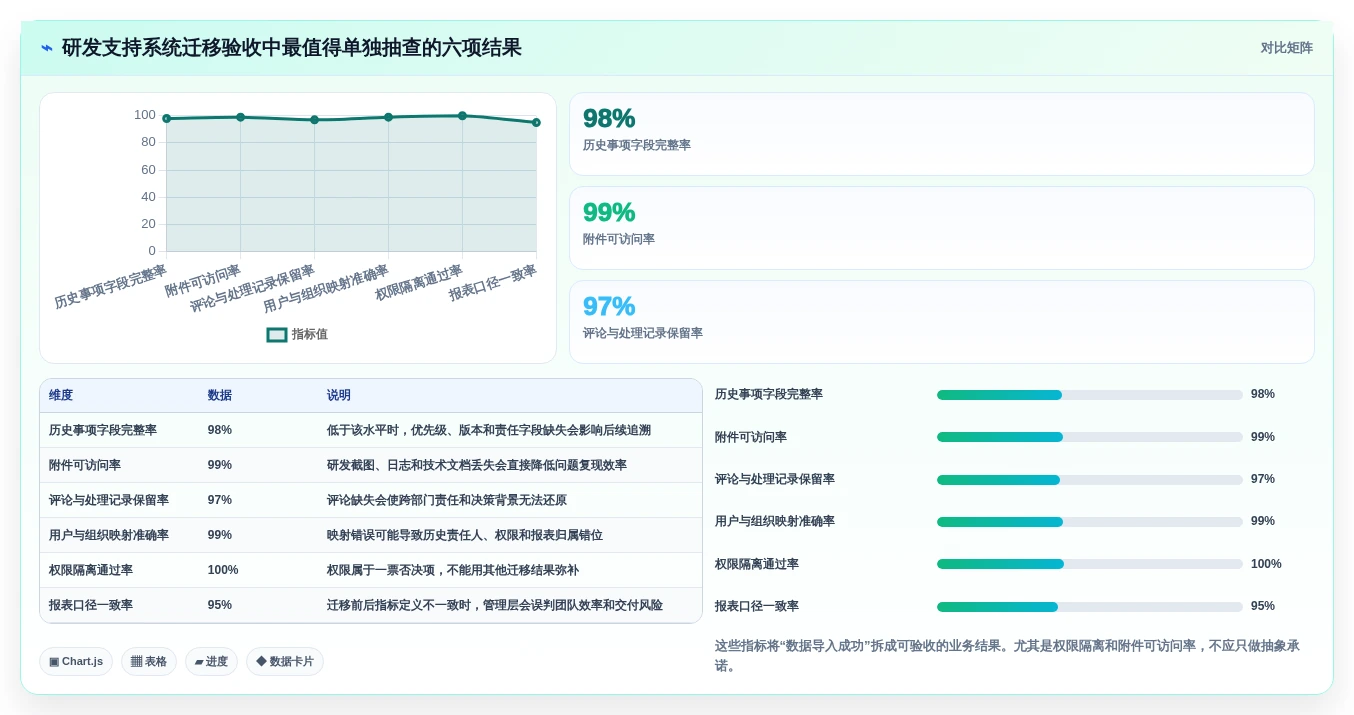Click the 97% value in the table
Screen dimensions: 1354x715
(220, 500)
